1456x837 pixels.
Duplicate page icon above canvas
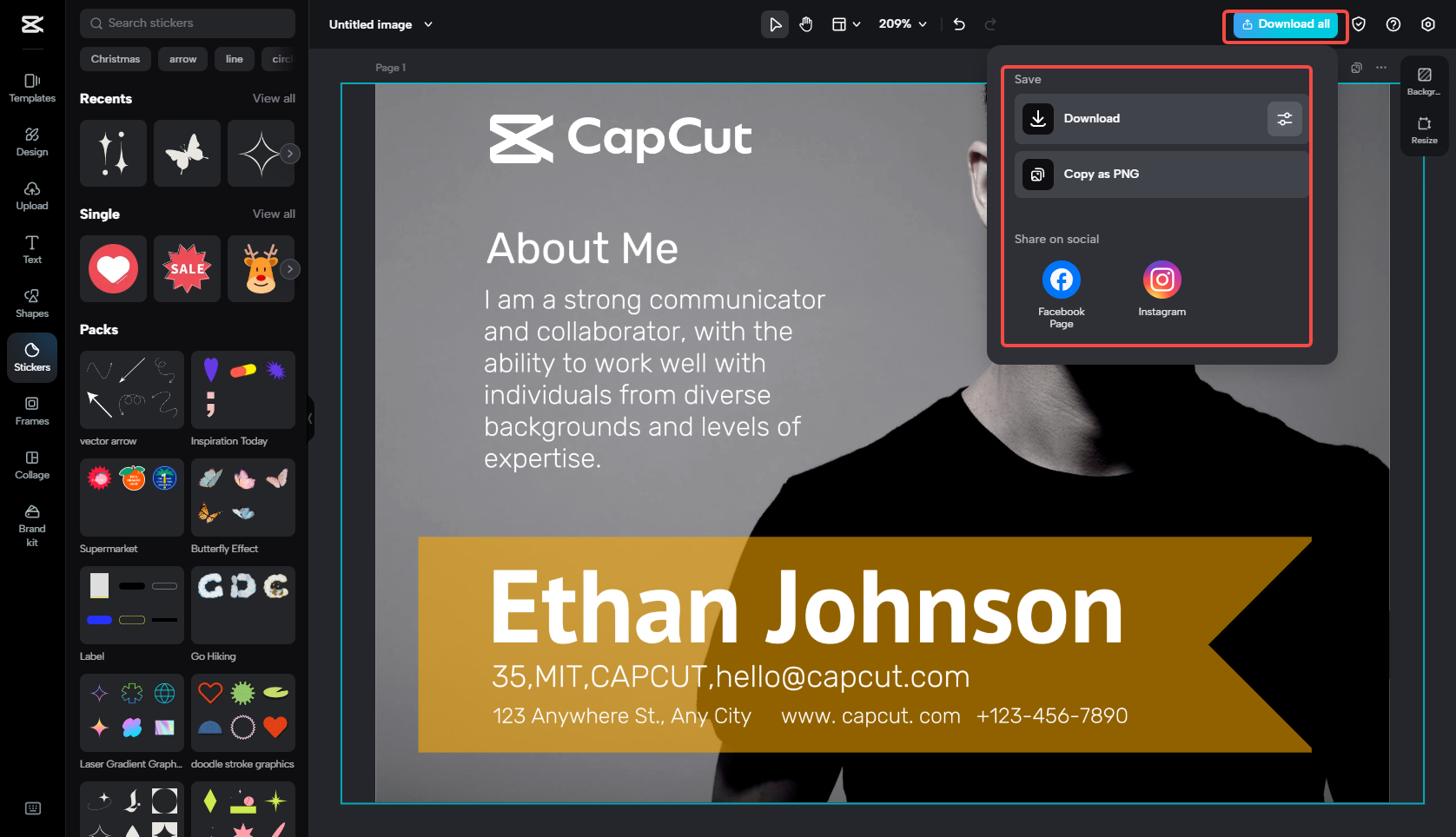[1356, 68]
